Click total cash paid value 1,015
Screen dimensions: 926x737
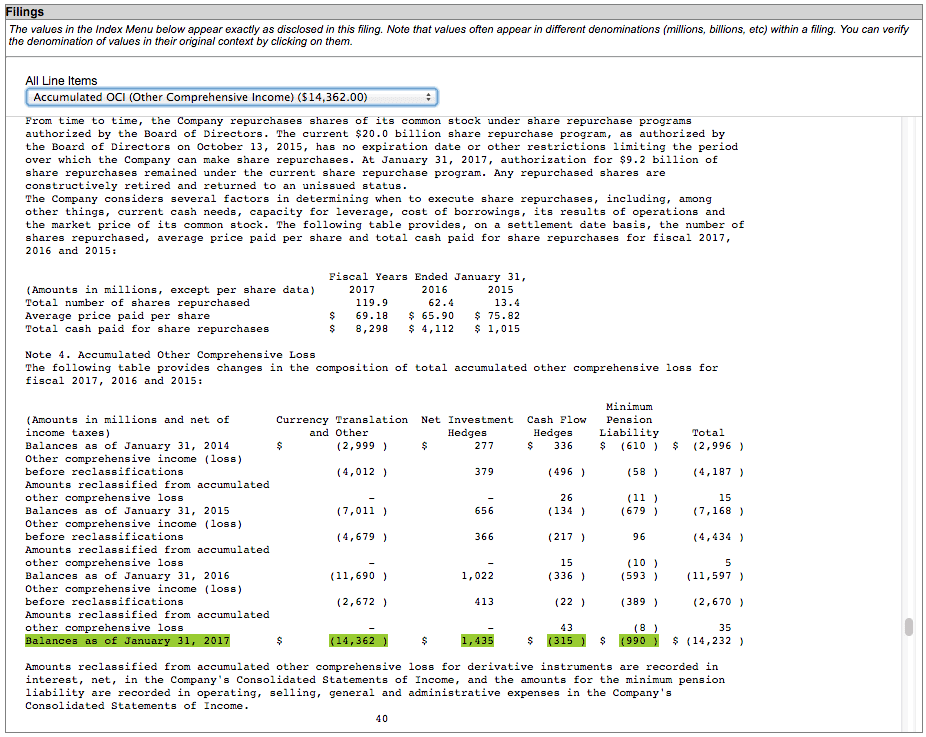click(x=504, y=329)
